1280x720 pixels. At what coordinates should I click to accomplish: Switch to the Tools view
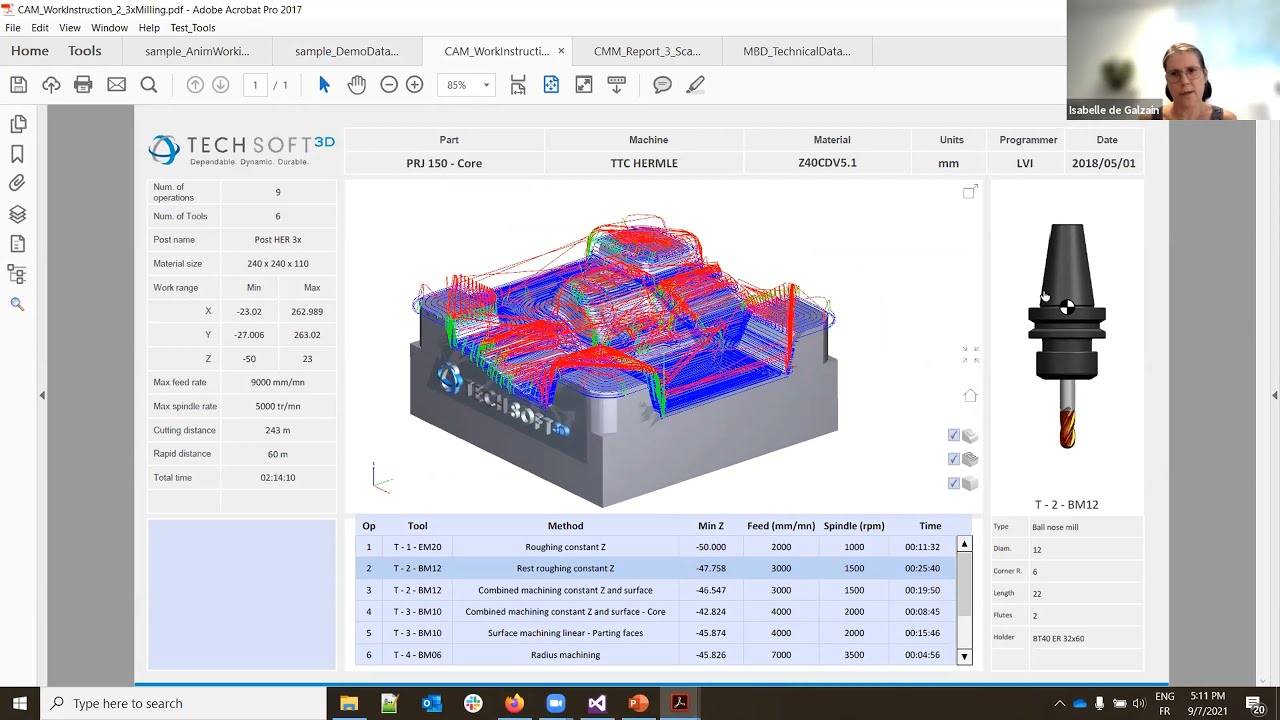click(x=85, y=51)
